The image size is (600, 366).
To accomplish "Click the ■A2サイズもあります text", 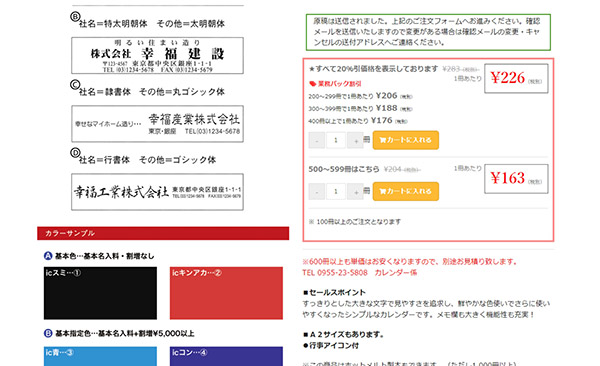I will [344, 334].
